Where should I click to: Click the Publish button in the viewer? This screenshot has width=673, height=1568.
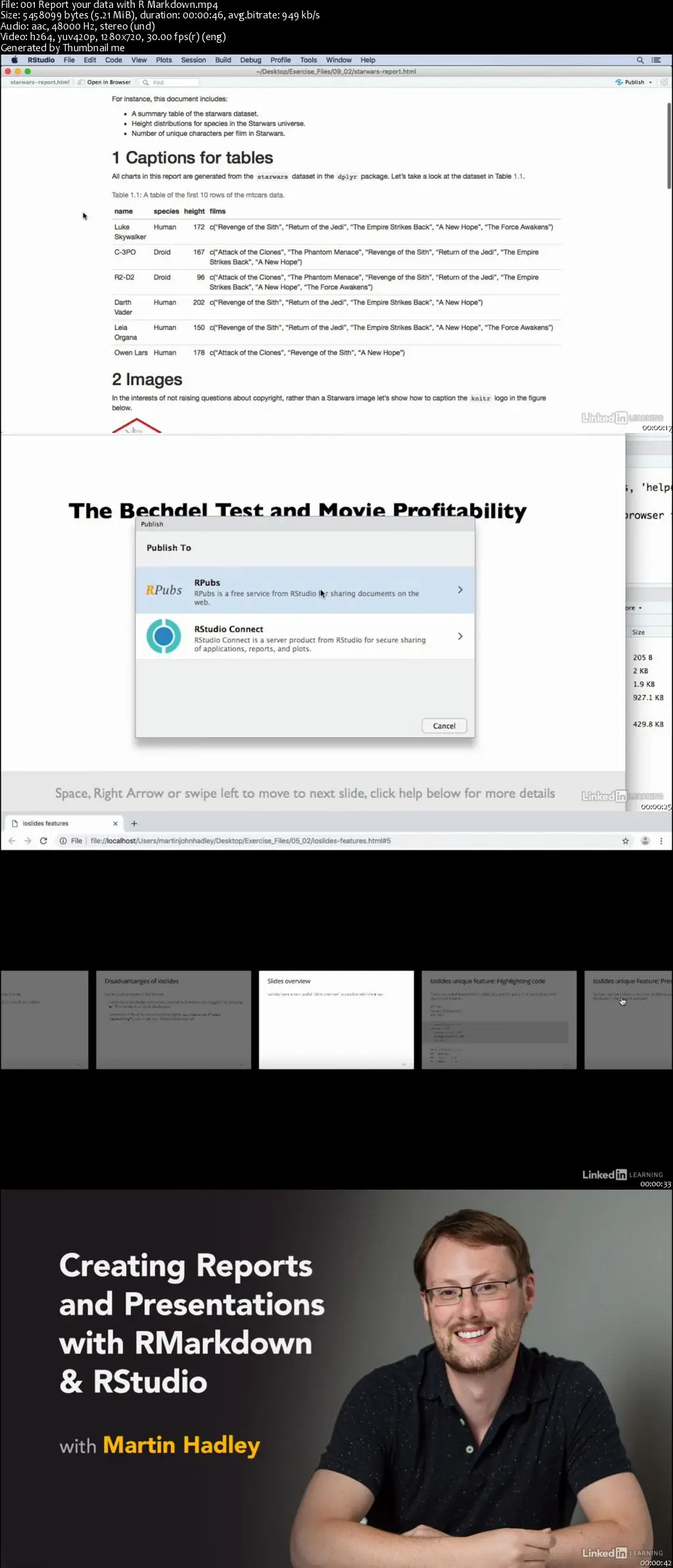point(630,83)
